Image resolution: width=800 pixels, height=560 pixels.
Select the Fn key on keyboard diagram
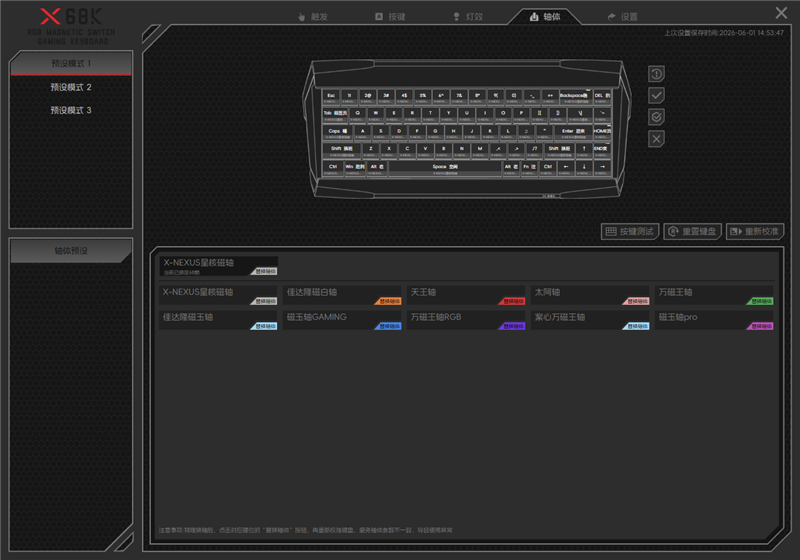click(x=529, y=169)
